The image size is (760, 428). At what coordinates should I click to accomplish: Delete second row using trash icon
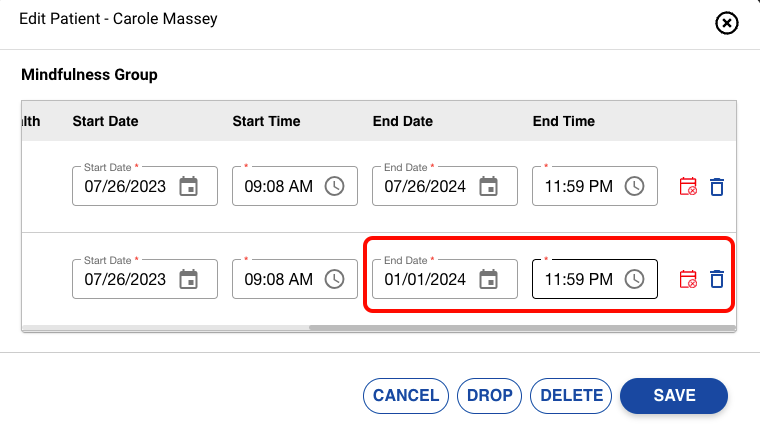pos(716,279)
